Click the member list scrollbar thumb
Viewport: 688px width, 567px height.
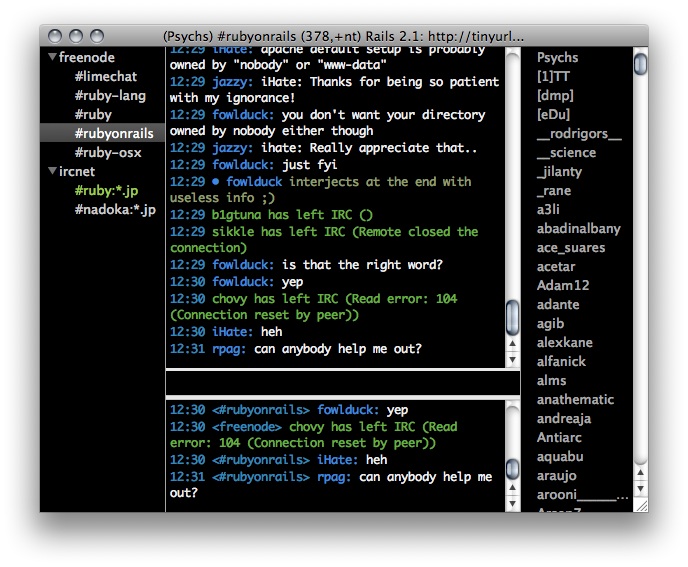(x=640, y=65)
